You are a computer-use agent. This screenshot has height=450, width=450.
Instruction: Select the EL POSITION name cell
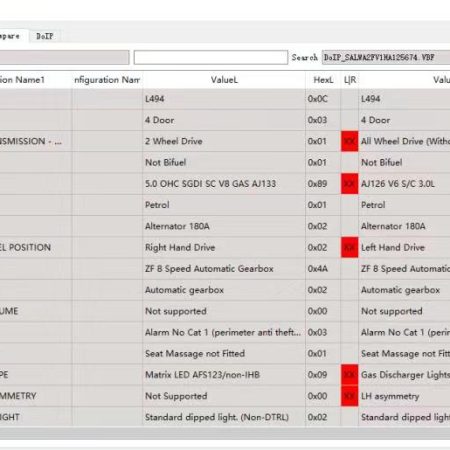[36, 247]
